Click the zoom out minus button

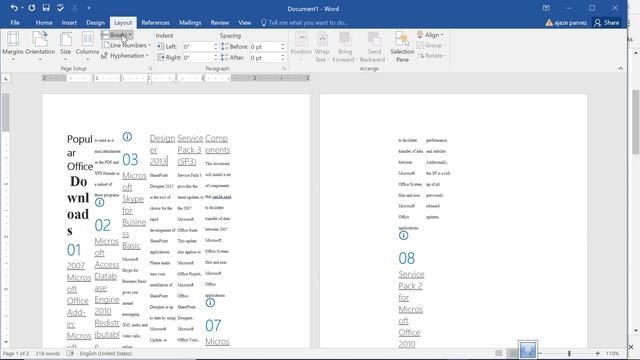click(x=540, y=353)
